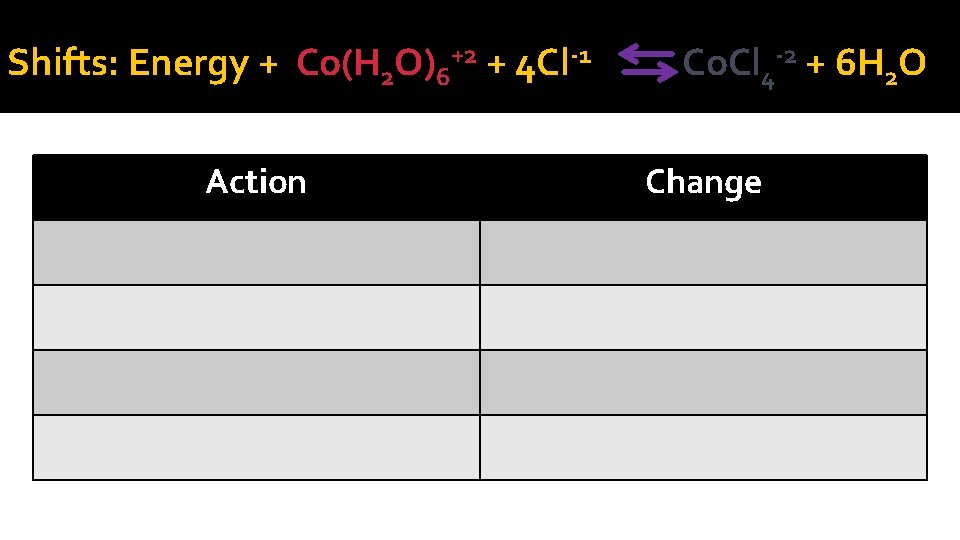The image size is (960, 540).
Task: Click the plus sign before 4Cl
Action: point(496,64)
